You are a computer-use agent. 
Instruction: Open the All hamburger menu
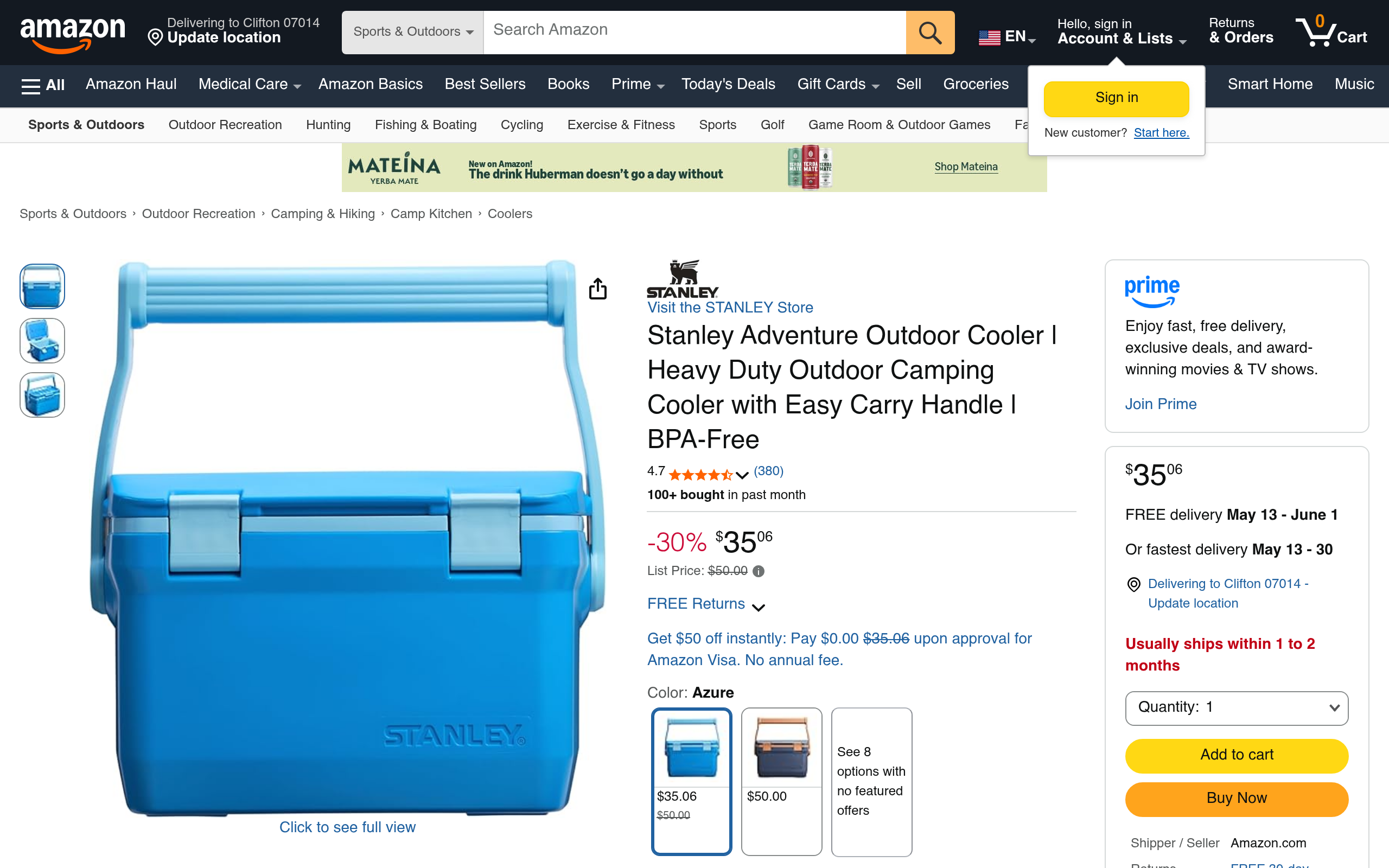tap(42, 85)
